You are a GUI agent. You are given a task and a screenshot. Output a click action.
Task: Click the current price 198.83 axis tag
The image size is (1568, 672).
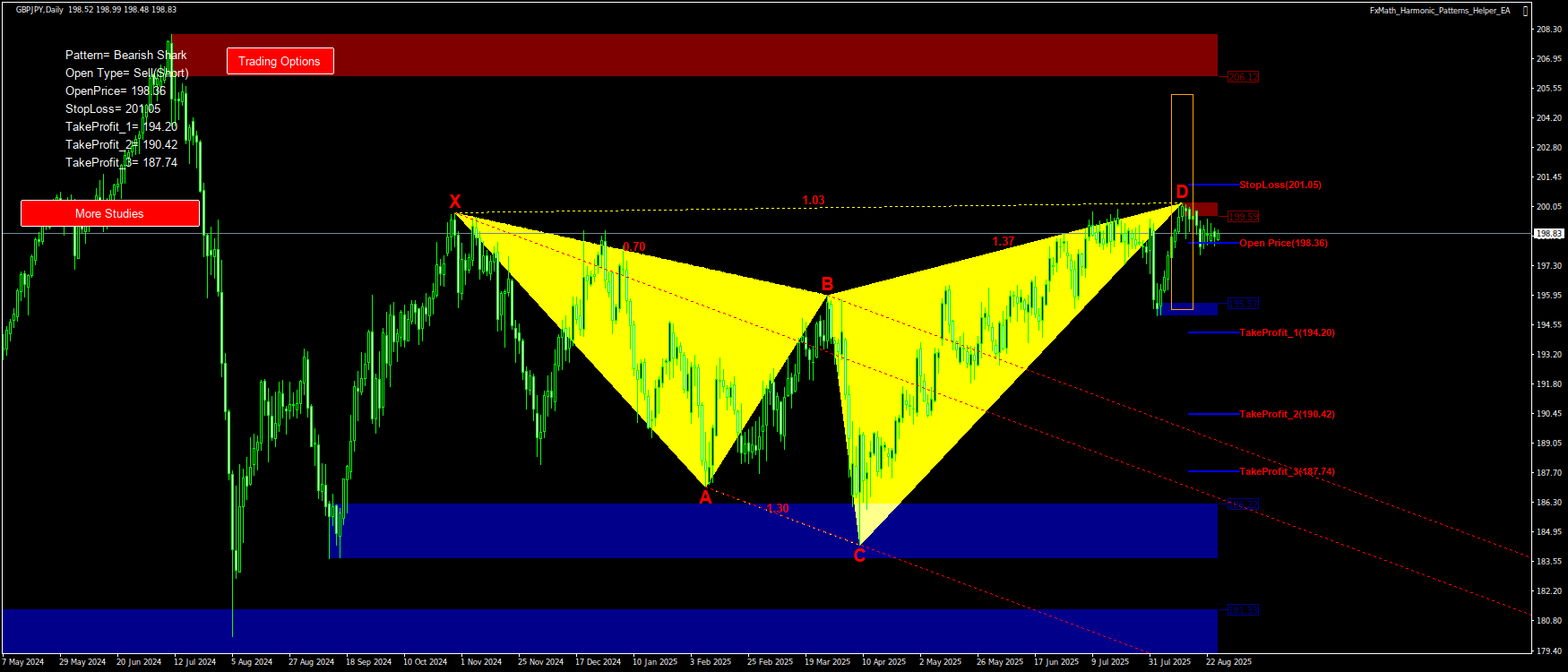pos(1548,234)
